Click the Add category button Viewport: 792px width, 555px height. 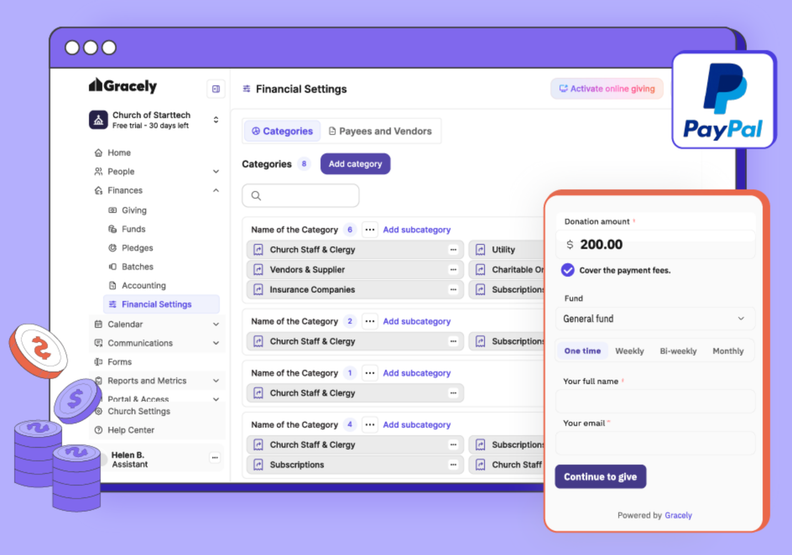pyautogui.click(x=355, y=164)
